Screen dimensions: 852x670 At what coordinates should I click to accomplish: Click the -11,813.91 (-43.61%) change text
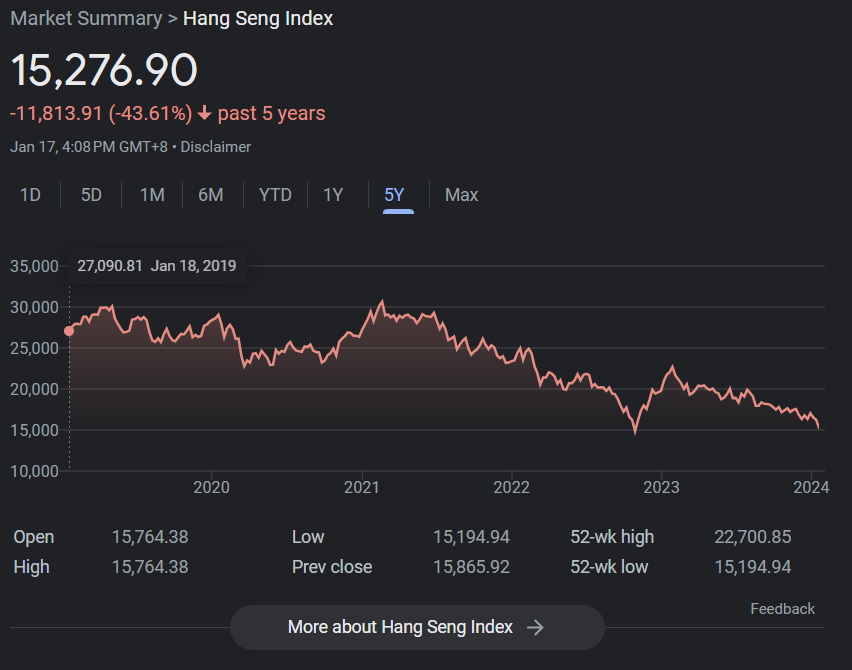[x=101, y=113]
